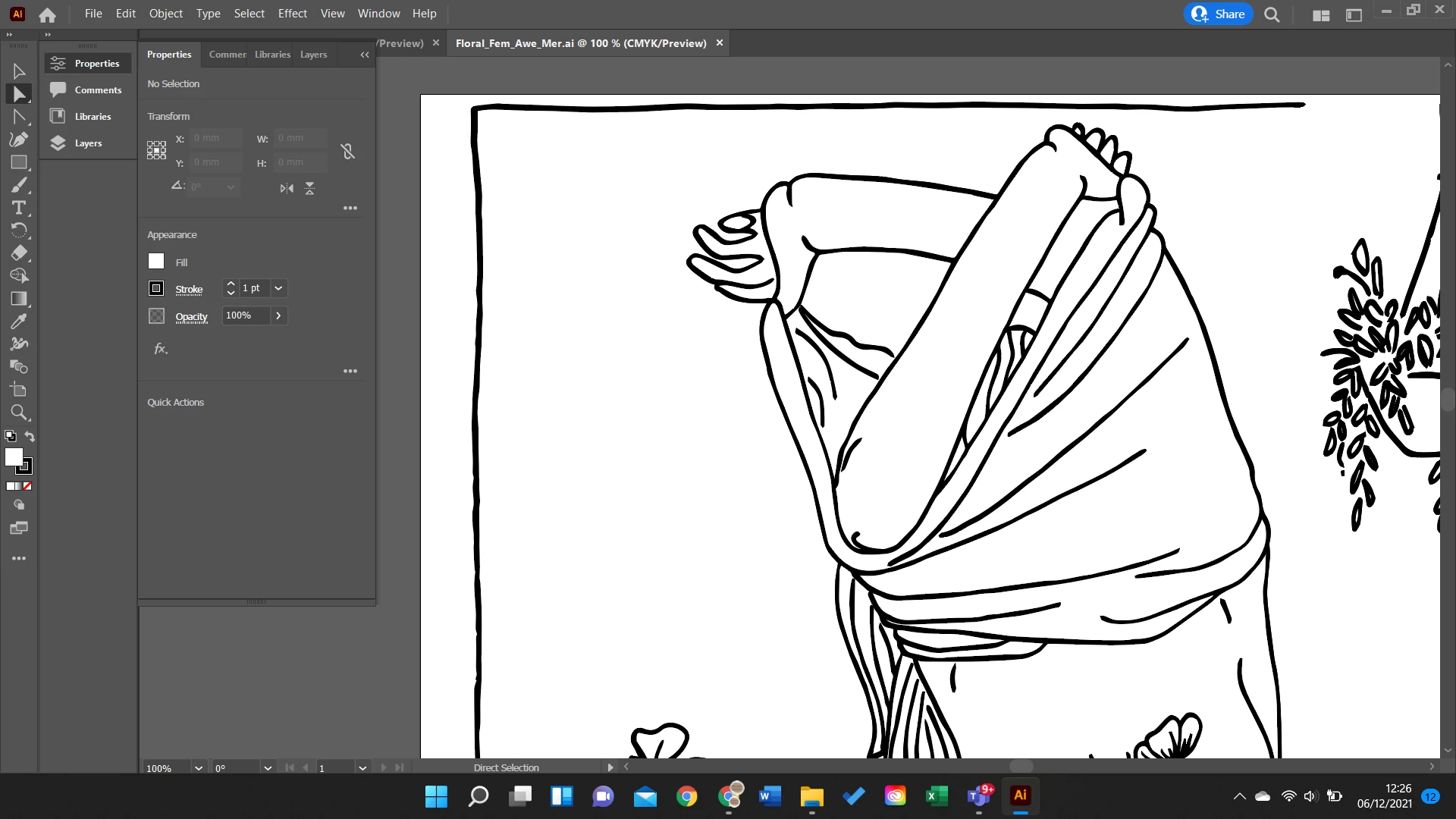Click the Share button
Viewport: 1456px width, 819px height.
point(1218,14)
